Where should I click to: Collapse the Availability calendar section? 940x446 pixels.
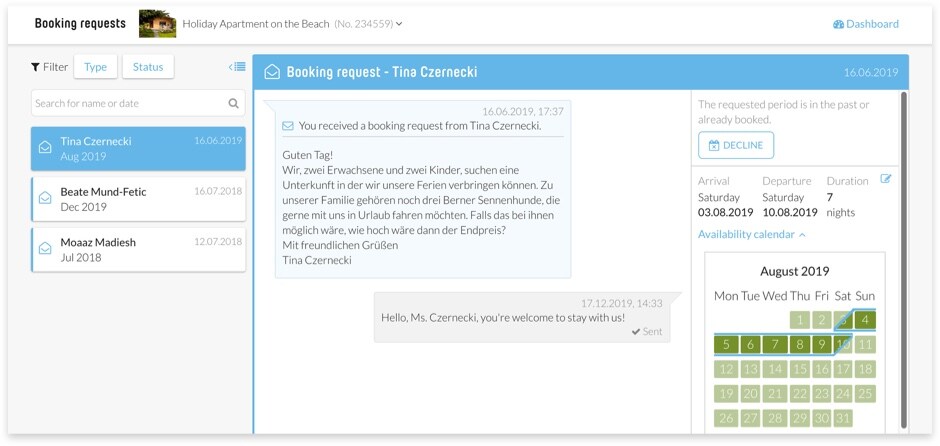tap(752, 235)
